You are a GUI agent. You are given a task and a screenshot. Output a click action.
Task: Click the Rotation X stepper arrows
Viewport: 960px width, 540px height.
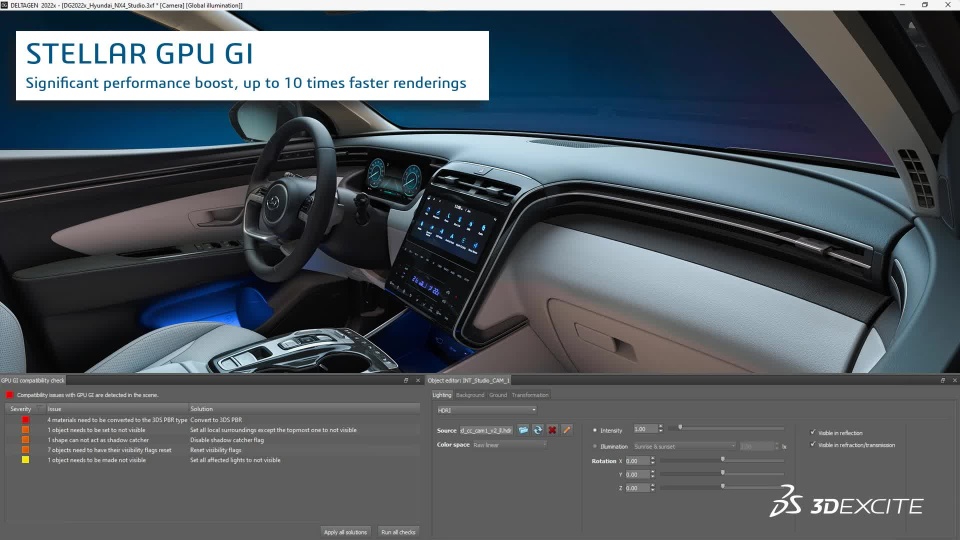[653, 460]
